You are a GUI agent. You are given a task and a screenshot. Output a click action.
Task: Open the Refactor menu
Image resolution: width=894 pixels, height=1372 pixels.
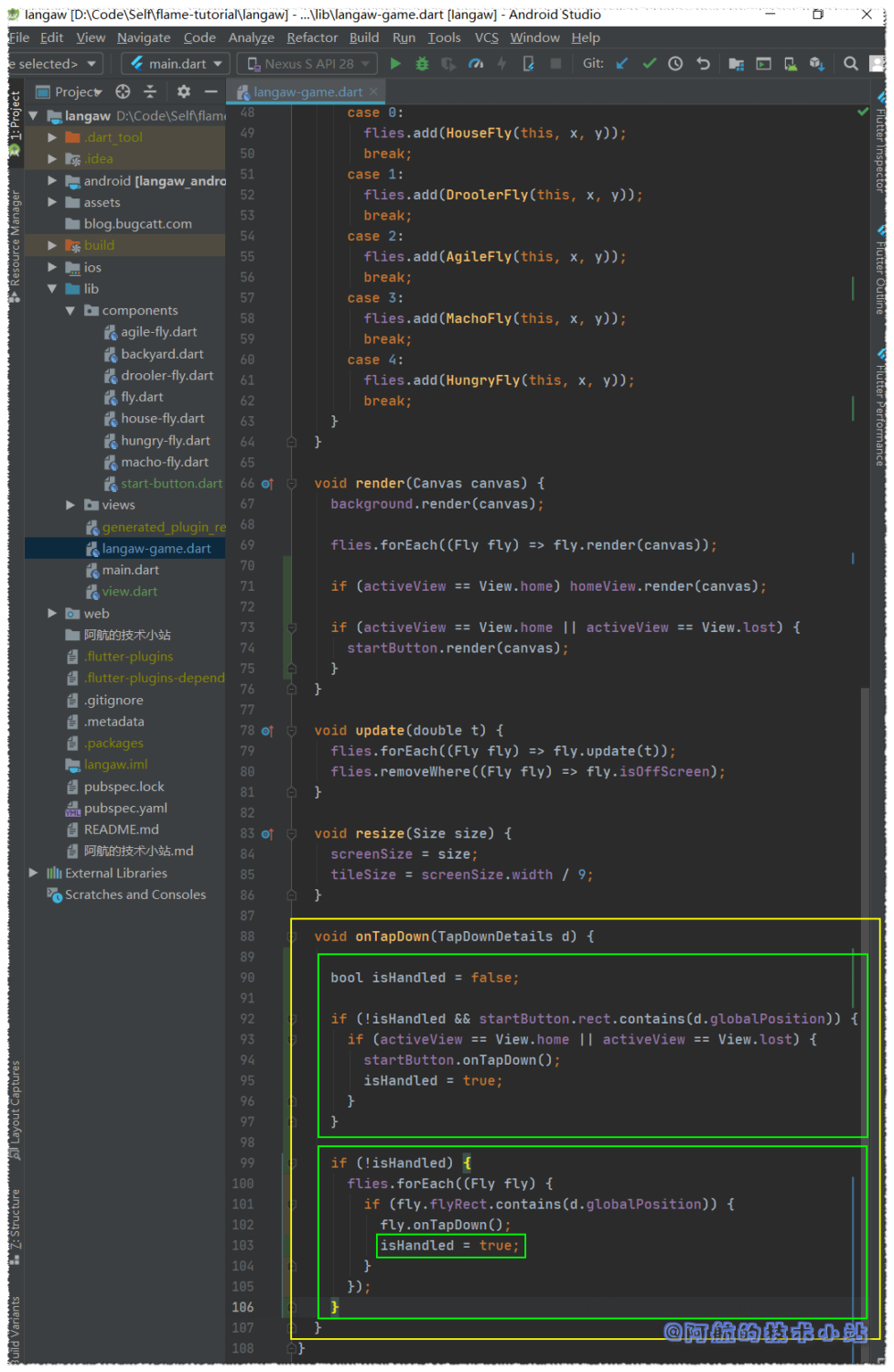(x=312, y=38)
